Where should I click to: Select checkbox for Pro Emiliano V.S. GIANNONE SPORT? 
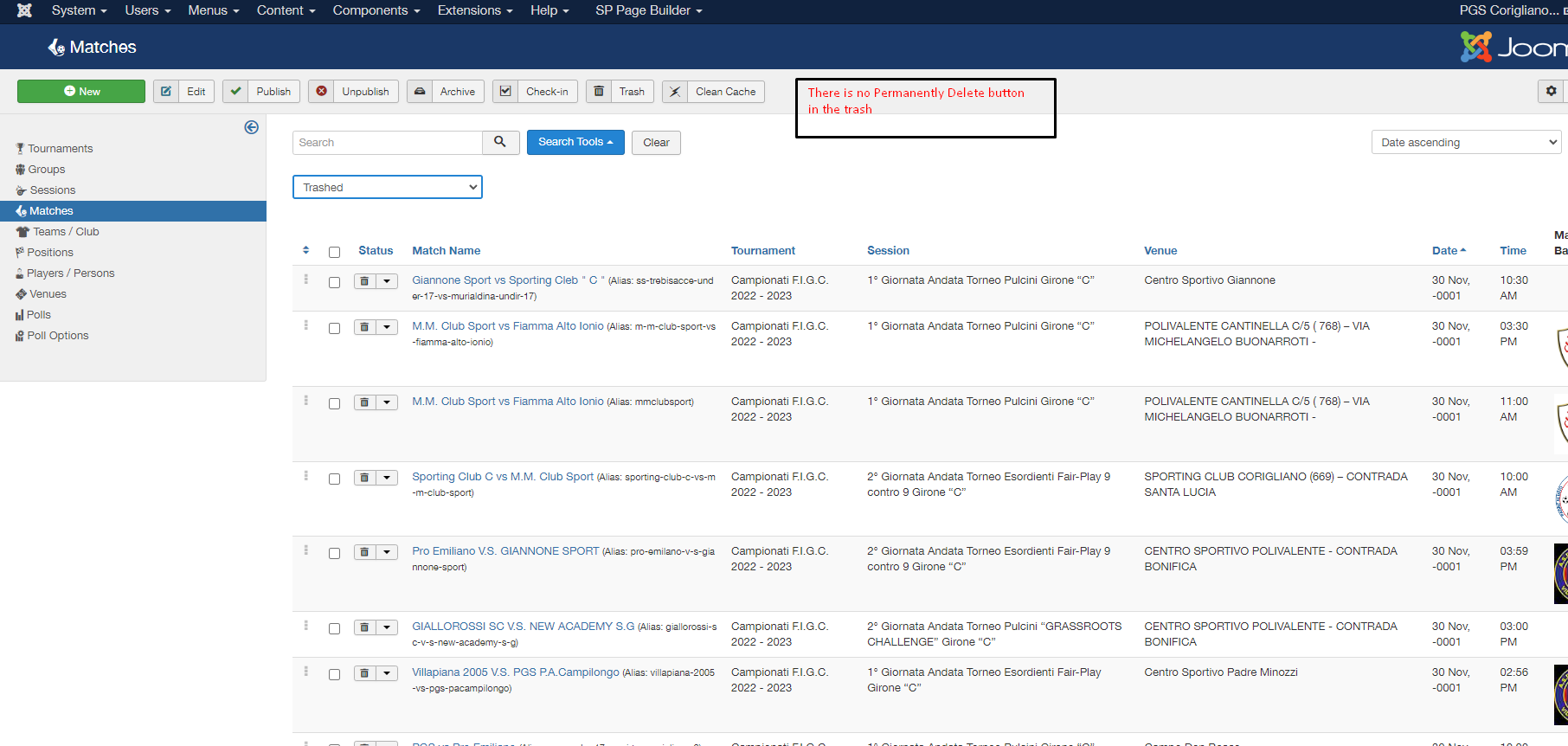(x=334, y=553)
